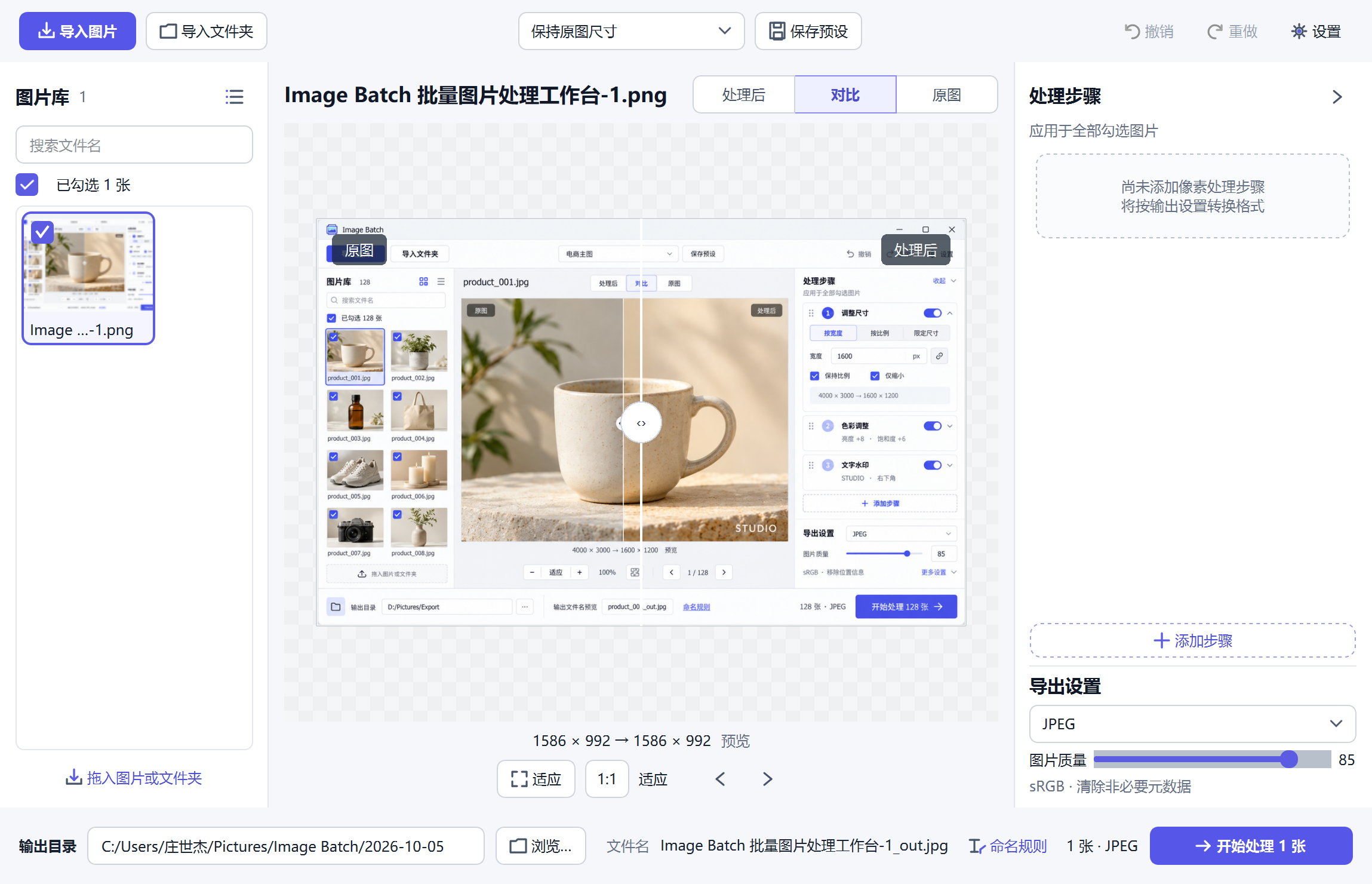Click the 导入图片 import button

[78, 31]
